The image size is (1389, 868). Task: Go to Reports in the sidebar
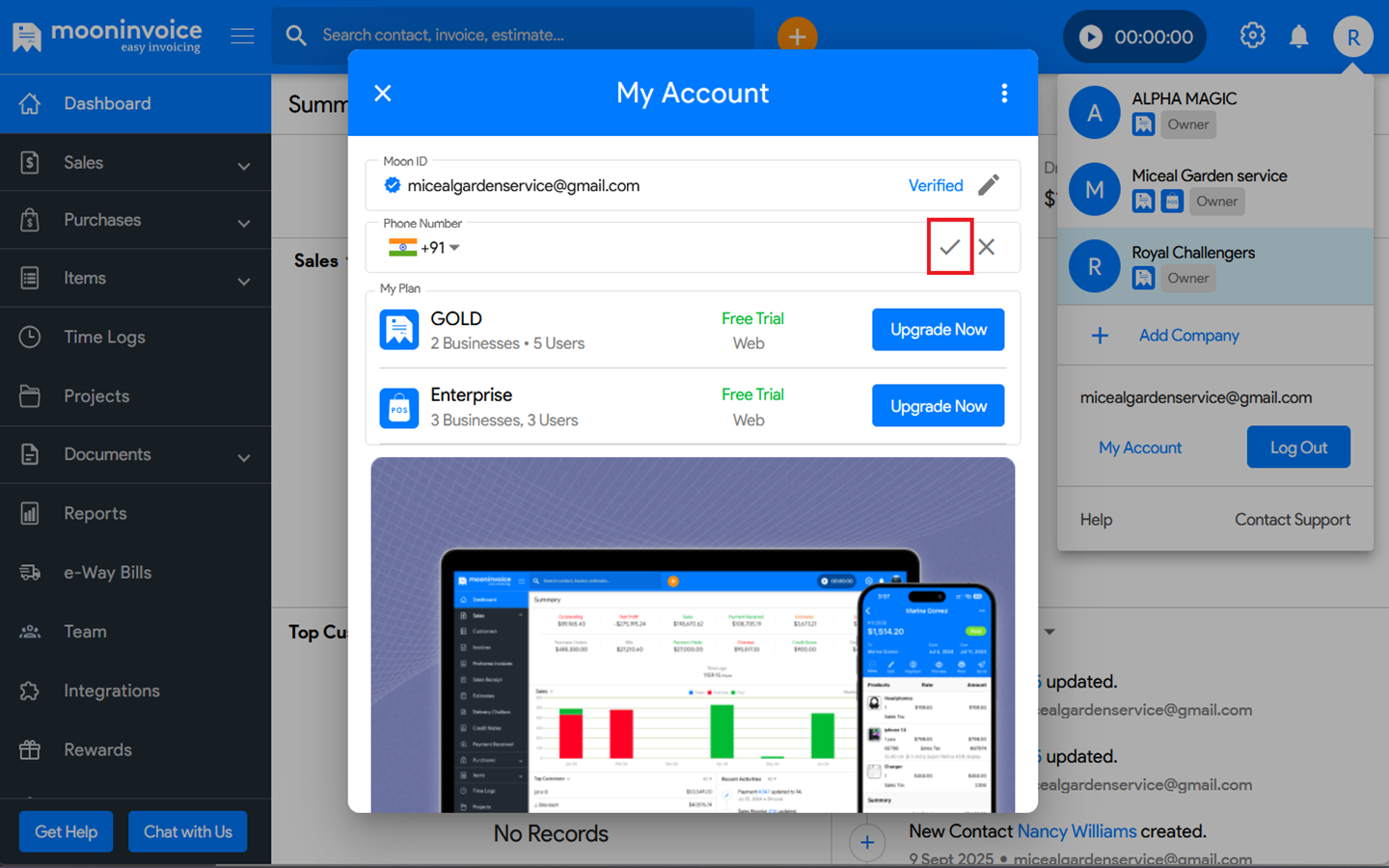point(95,514)
